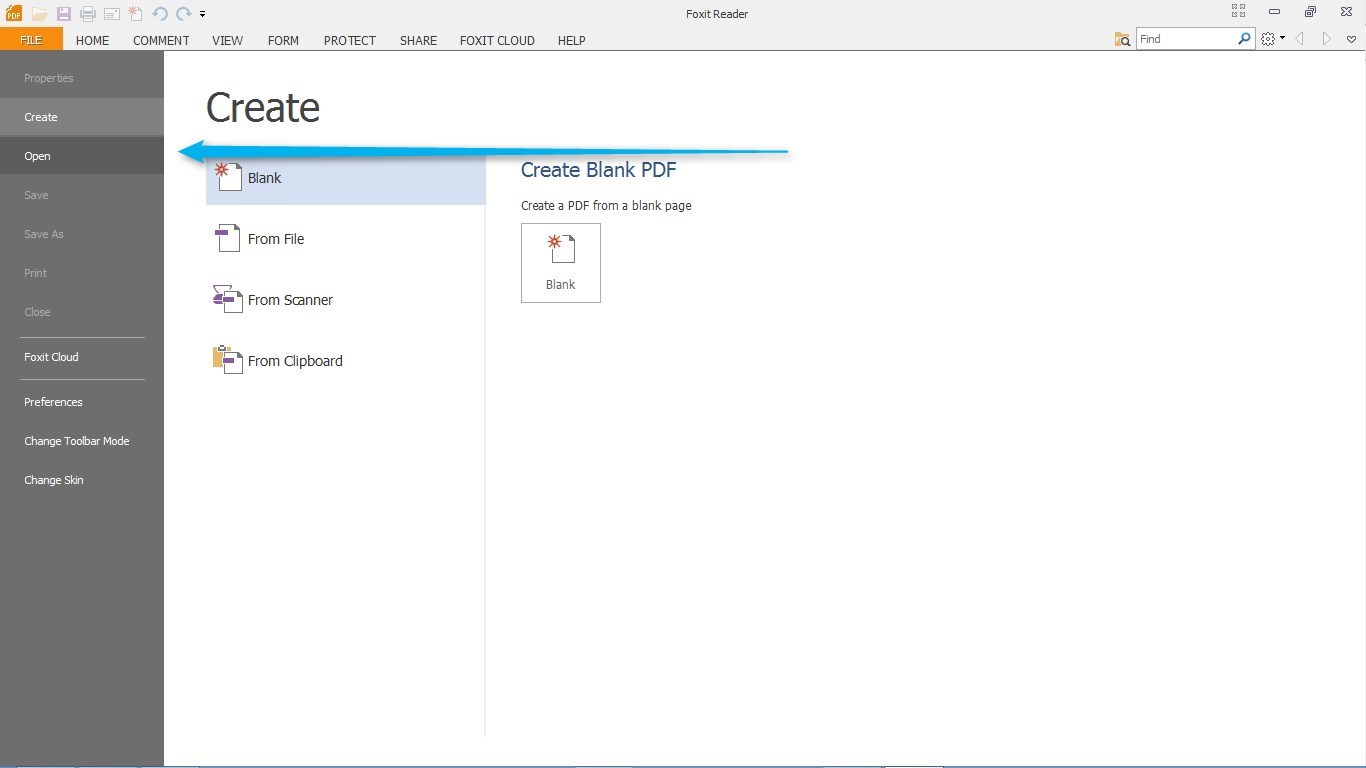This screenshot has width=1366, height=768.
Task: Click the printer icon in quick access toolbar
Action: pyautogui.click(x=88, y=14)
